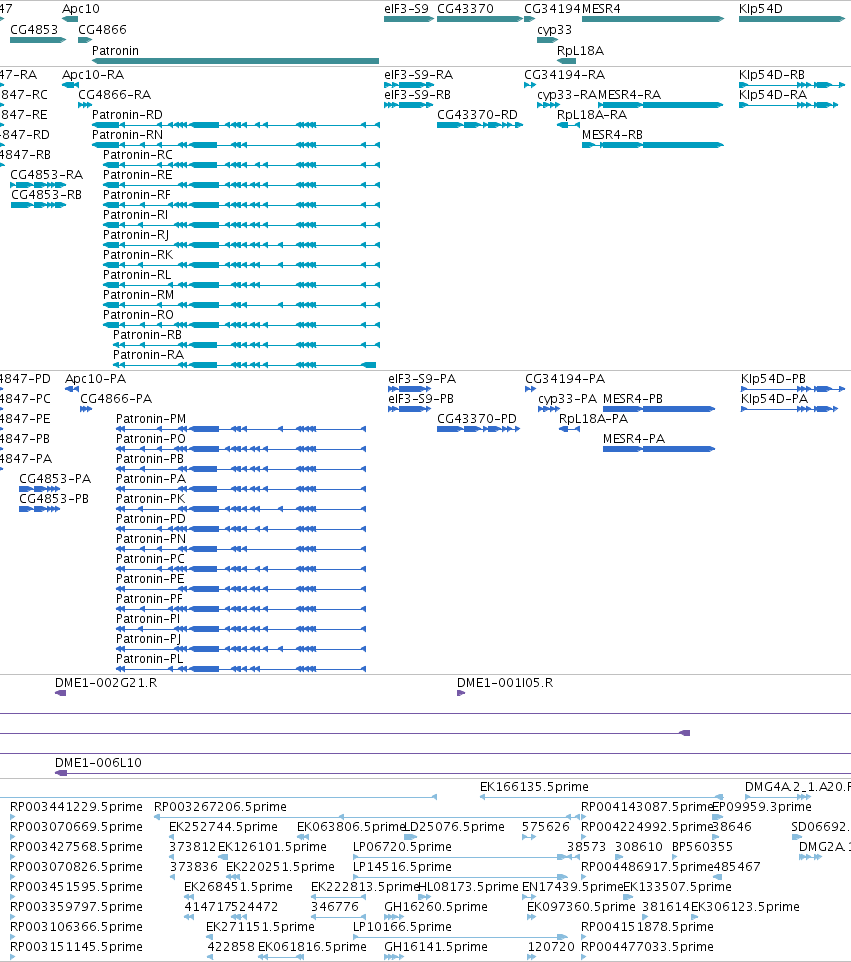Select transcript label Patronin-RI

pyautogui.click(x=135, y=215)
